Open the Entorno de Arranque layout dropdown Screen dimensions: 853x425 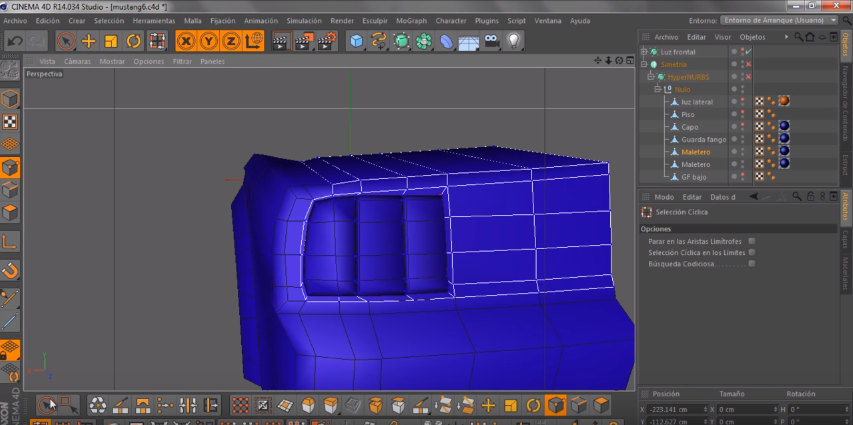pyautogui.click(x=780, y=20)
